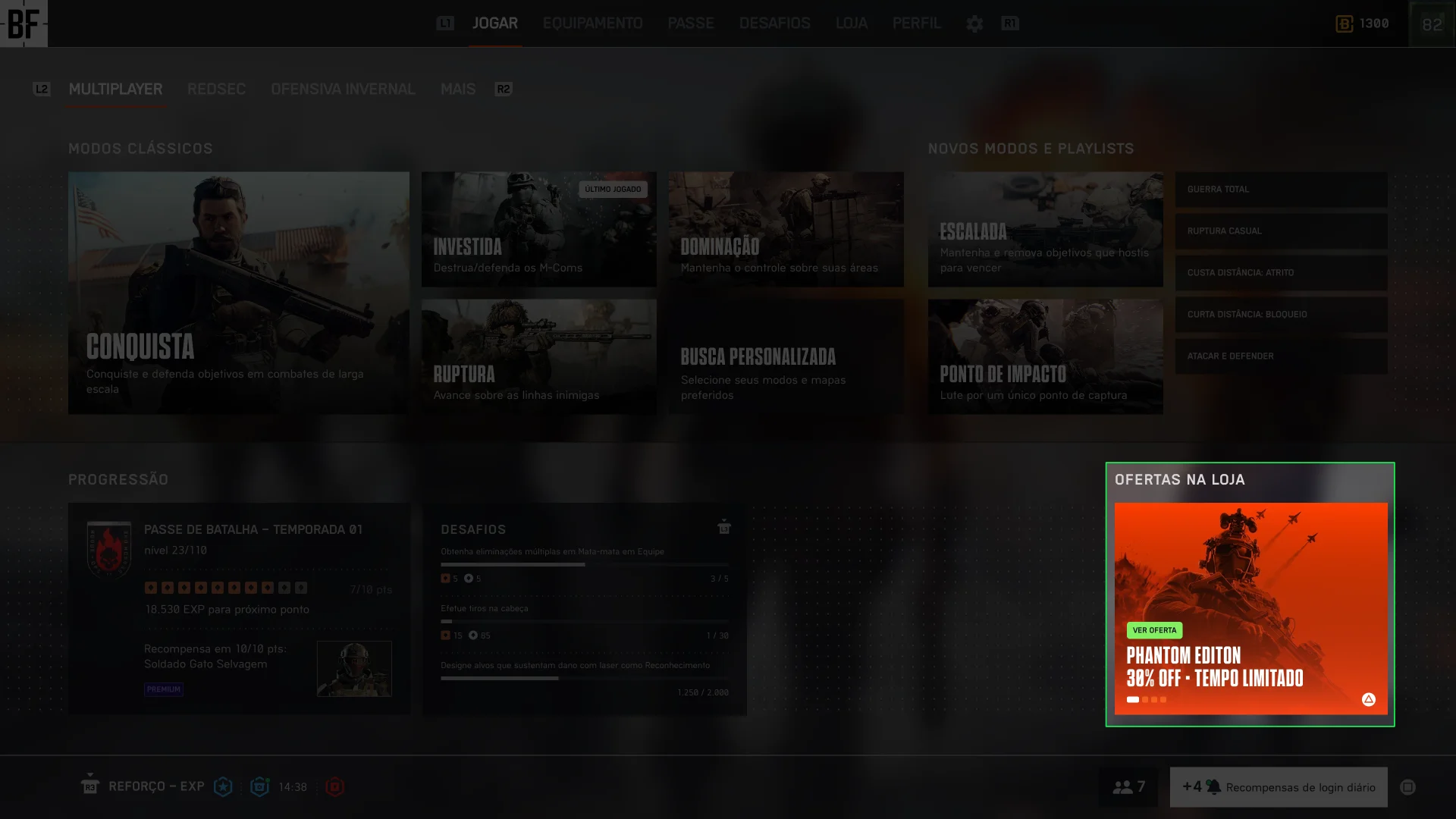1456x819 pixels.
Task: Select the OFENSIVA INVERNAL tab
Action: click(x=343, y=89)
